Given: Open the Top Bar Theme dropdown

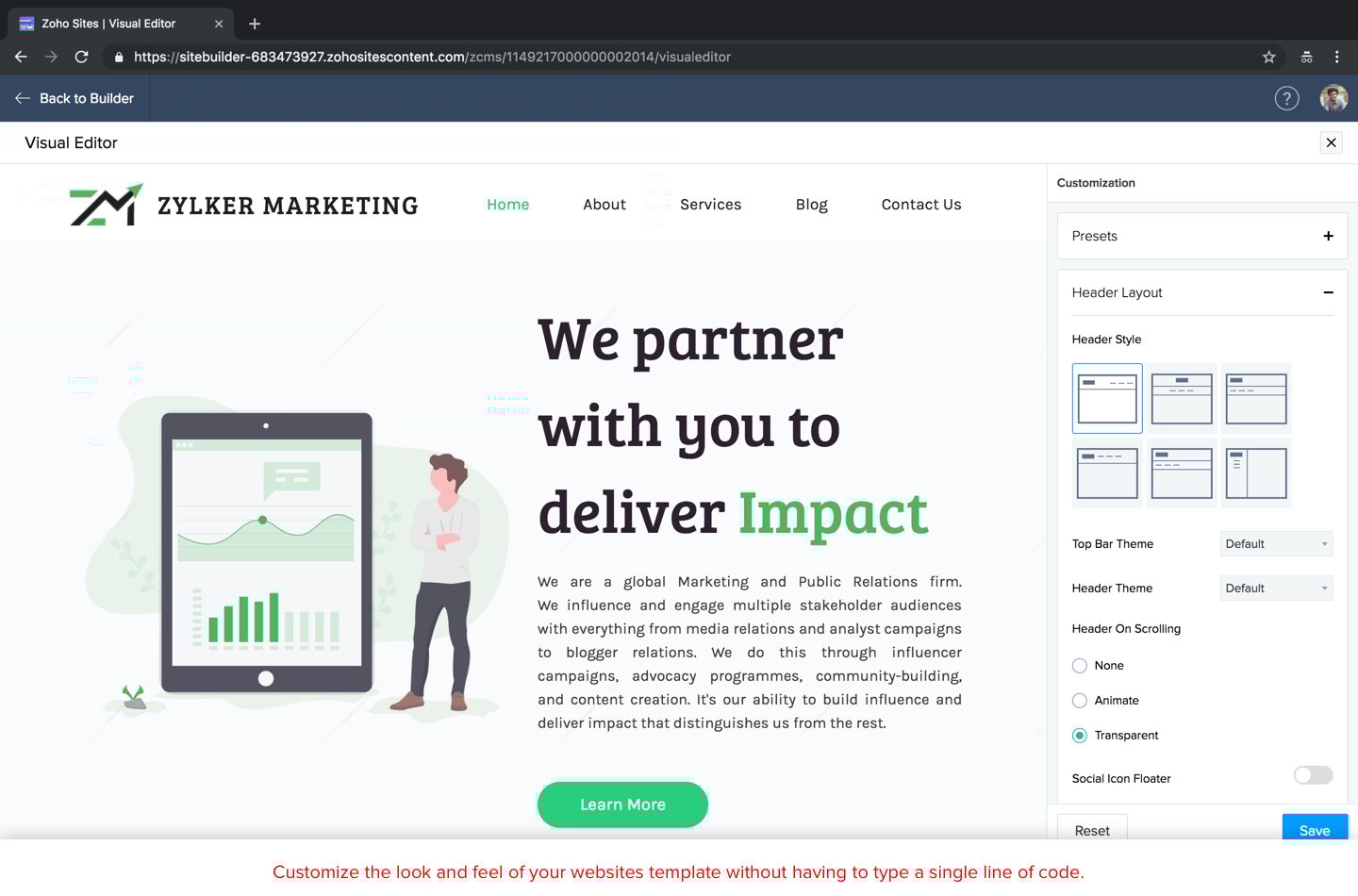Looking at the screenshot, I should 1276,544.
